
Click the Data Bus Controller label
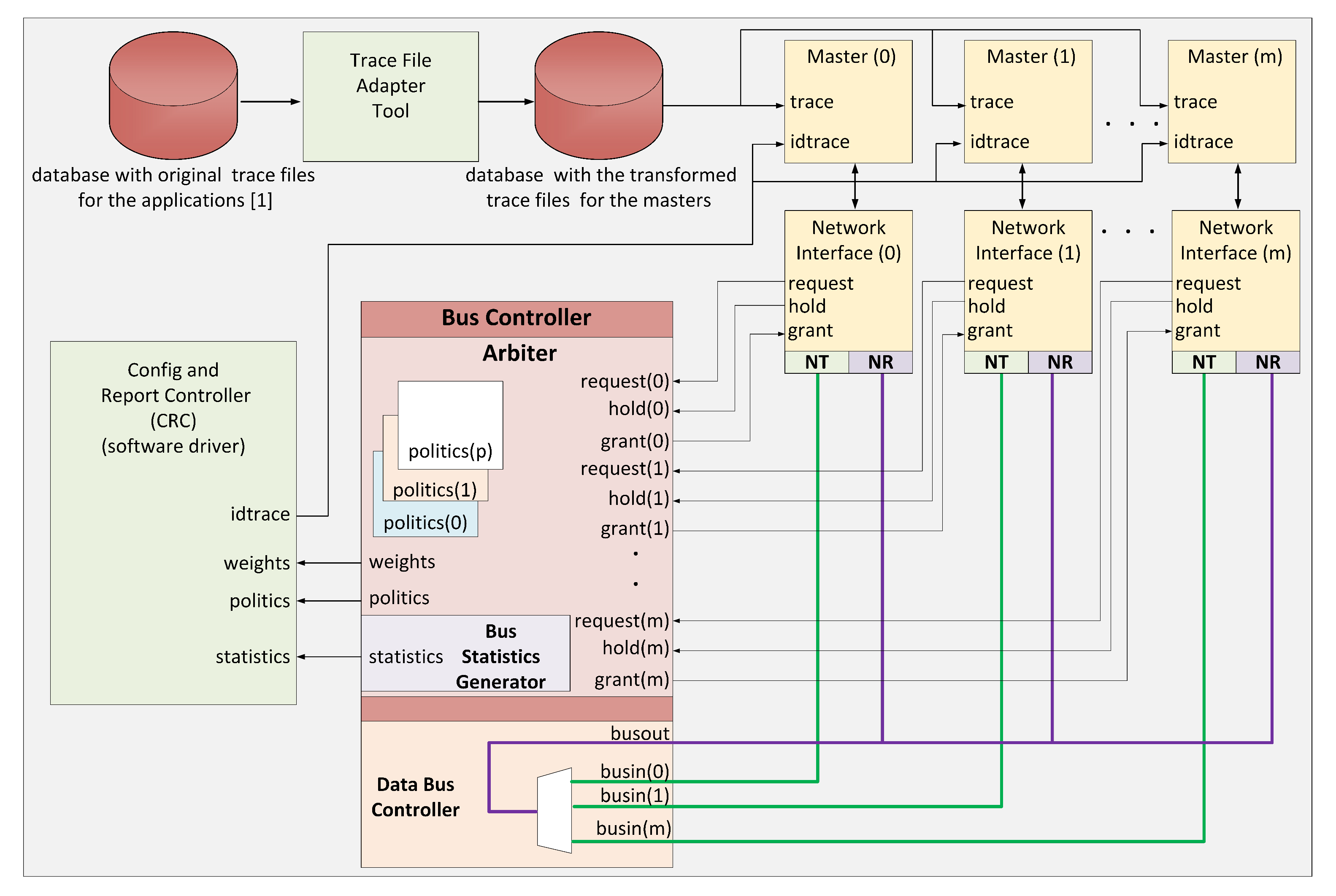pyautogui.click(x=415, y=796)
